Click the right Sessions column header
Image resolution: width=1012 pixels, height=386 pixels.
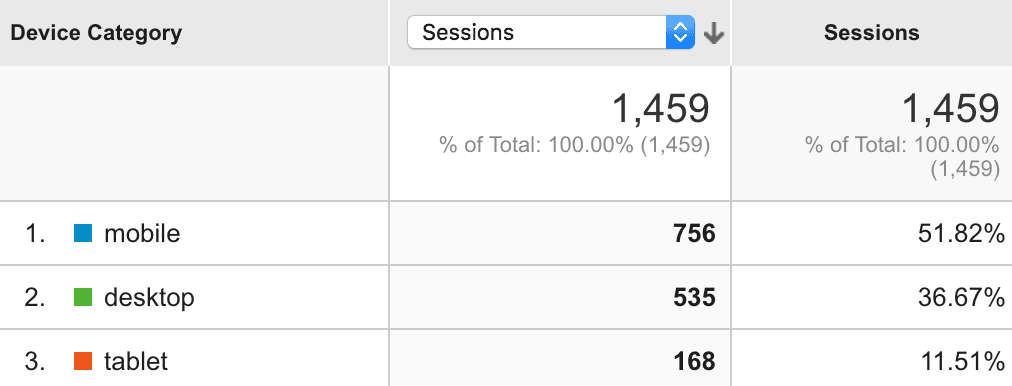click(871, 32)
